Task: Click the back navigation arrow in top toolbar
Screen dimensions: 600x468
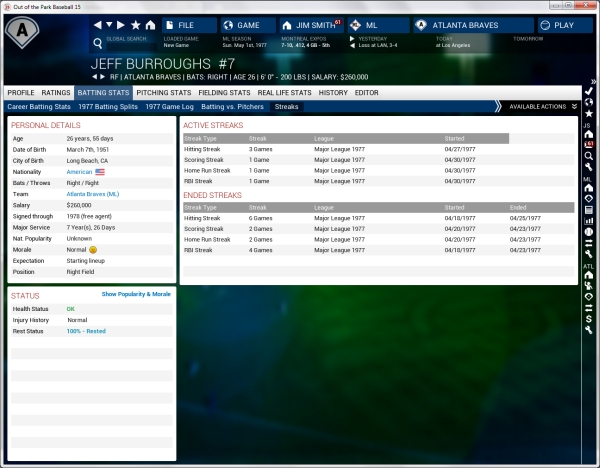Action: point(98,25)
